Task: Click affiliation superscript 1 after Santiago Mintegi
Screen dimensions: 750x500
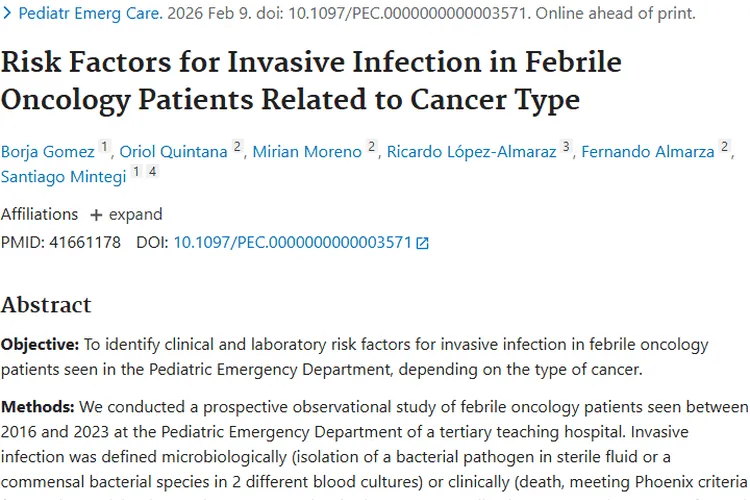Action: tap(136, 171)
